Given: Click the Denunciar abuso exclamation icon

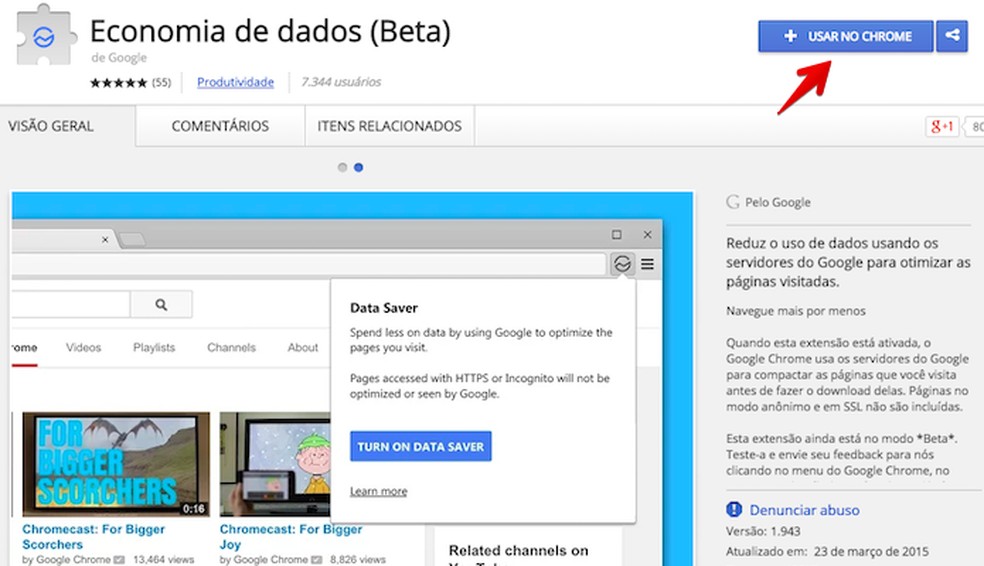Looking at the screenshot, I should (x=734, y=510).
